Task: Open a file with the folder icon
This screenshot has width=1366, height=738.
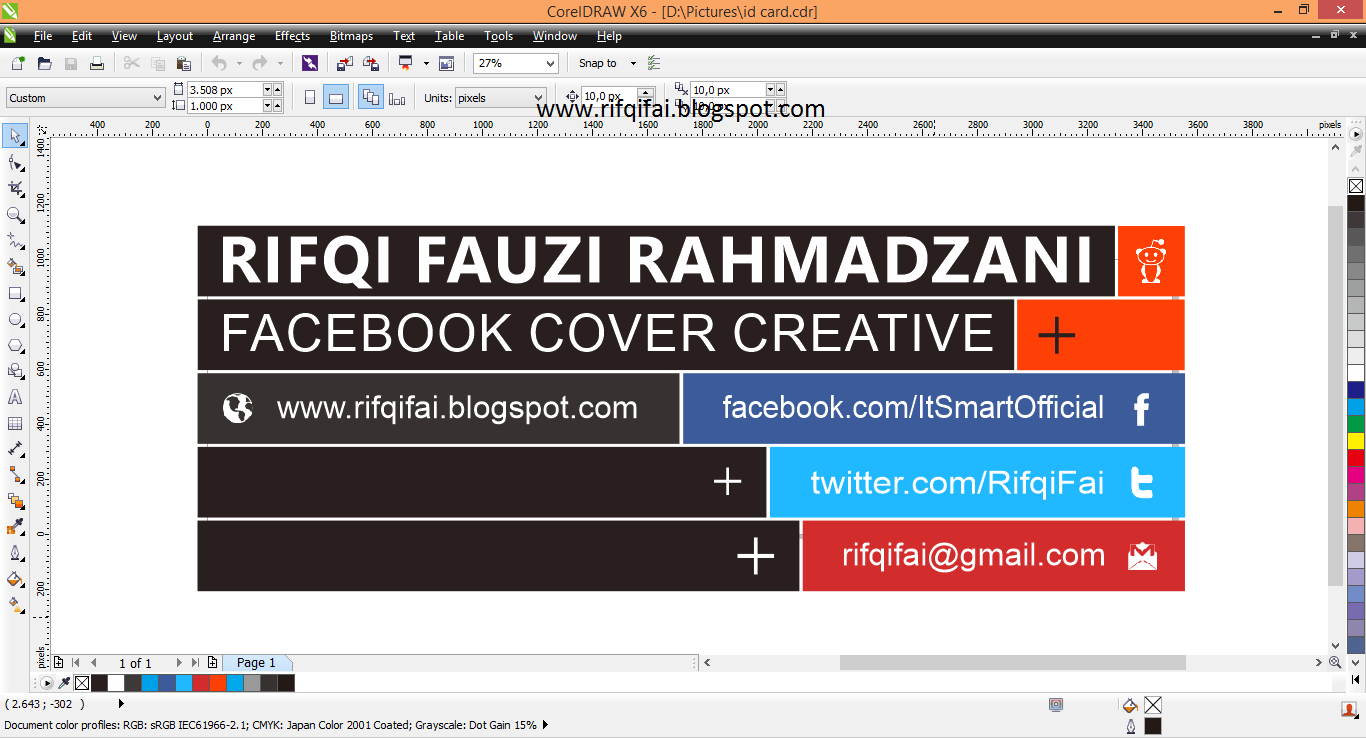Action: [x=44, y=63]
